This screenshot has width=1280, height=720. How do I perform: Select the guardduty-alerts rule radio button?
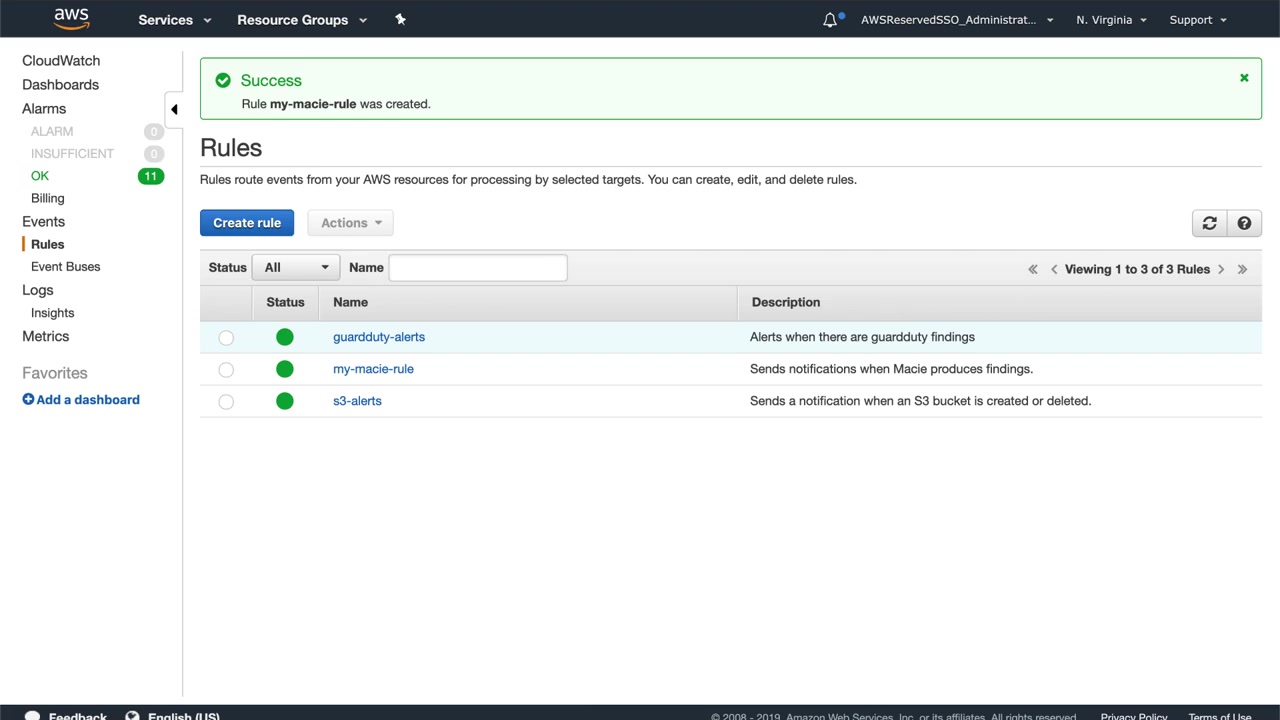click(226, 338)
